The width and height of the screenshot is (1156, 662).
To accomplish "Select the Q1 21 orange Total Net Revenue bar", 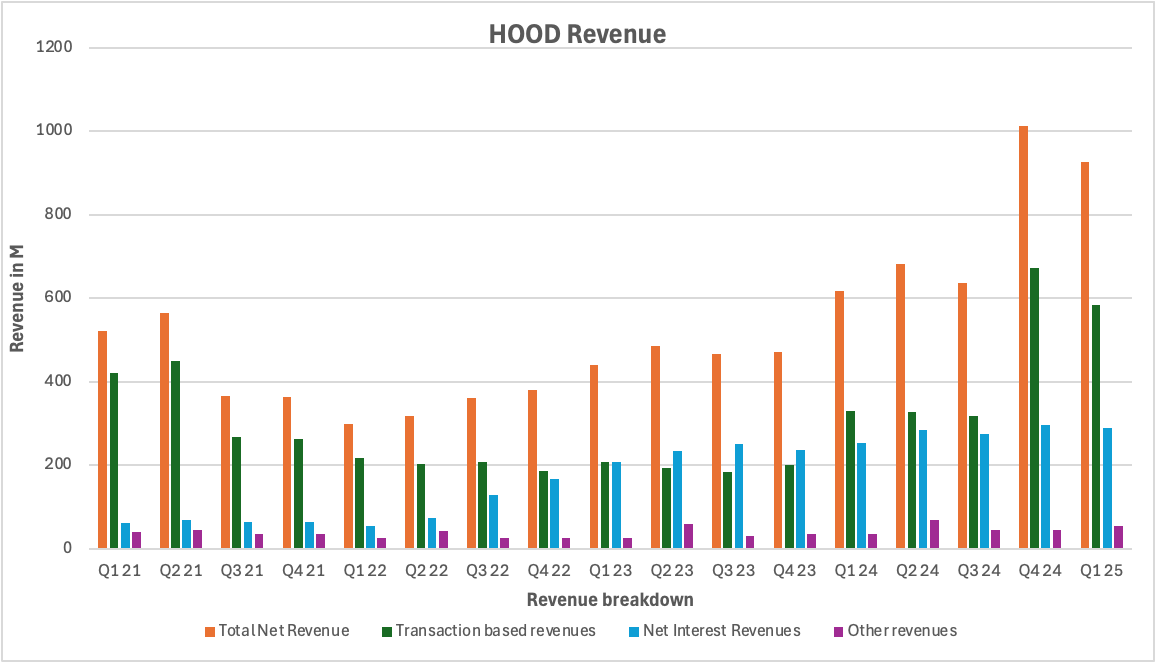I will pyautogui.click(x=102, y=440).
